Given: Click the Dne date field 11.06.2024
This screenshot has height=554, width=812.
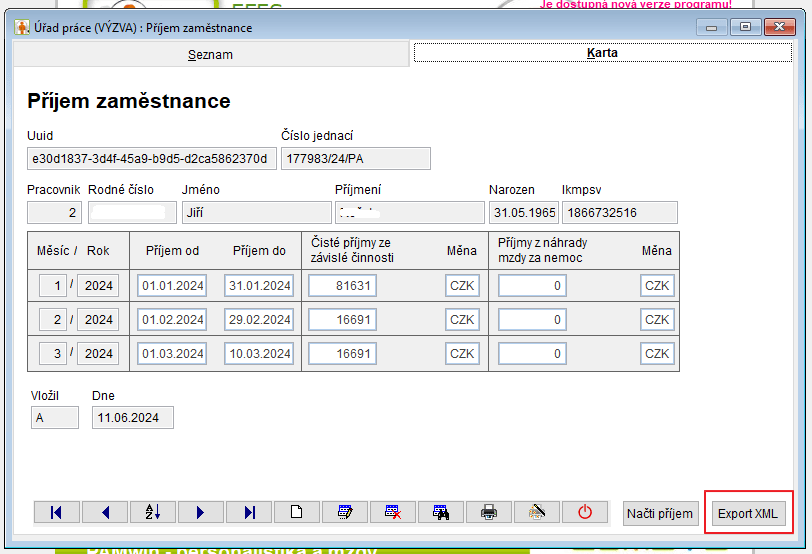Looking at the screenshot, I should [133, 417].
